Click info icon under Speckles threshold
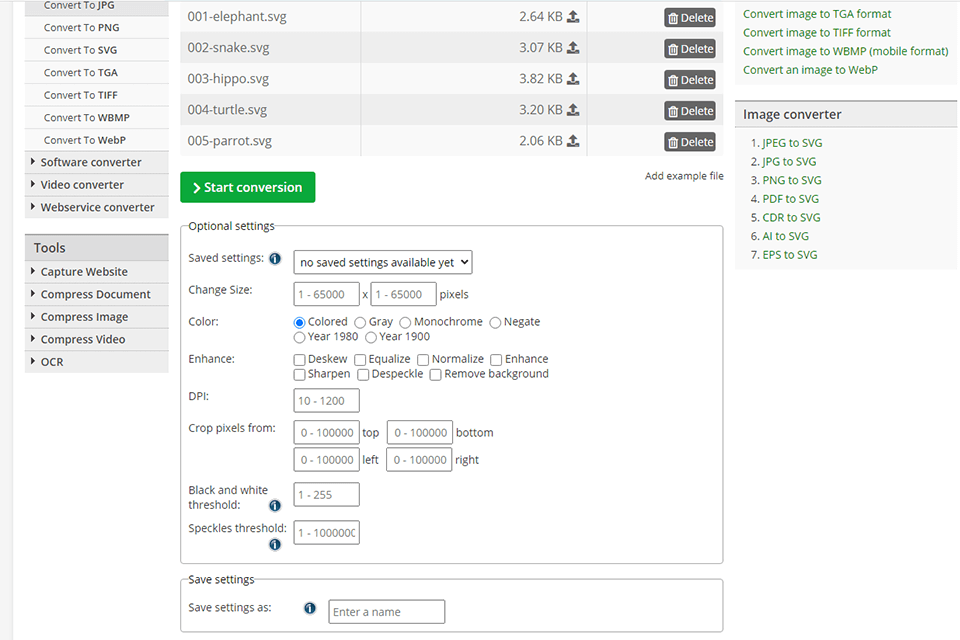 click(x=275, y=544)
